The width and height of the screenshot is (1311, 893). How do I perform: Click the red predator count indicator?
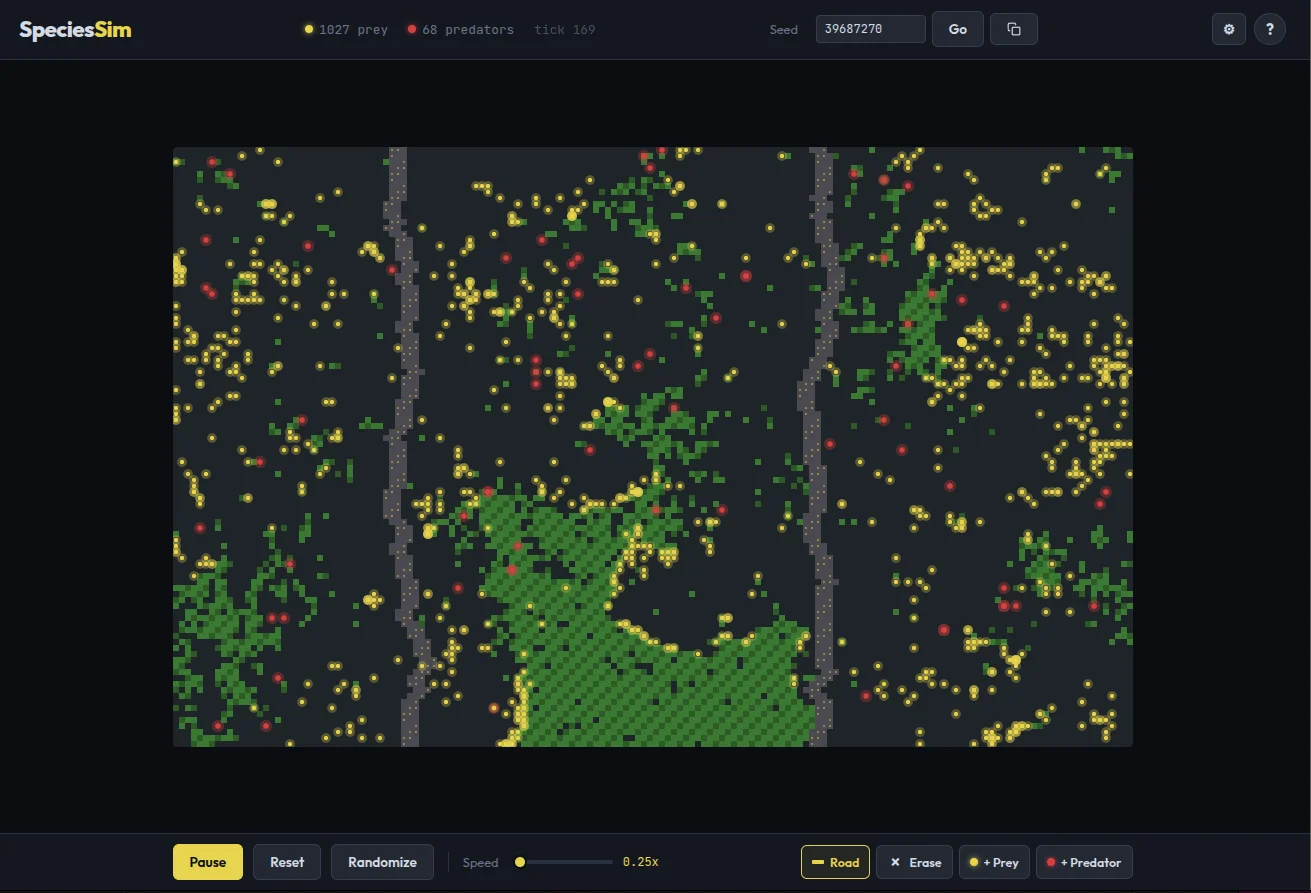[x=459, y=29]
